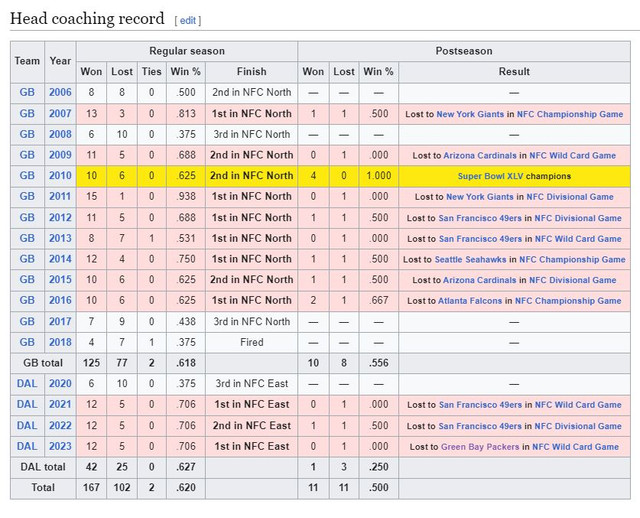Open New York Giants link in 2011 row
Screen dimensions: 640x518
(480, 197)
